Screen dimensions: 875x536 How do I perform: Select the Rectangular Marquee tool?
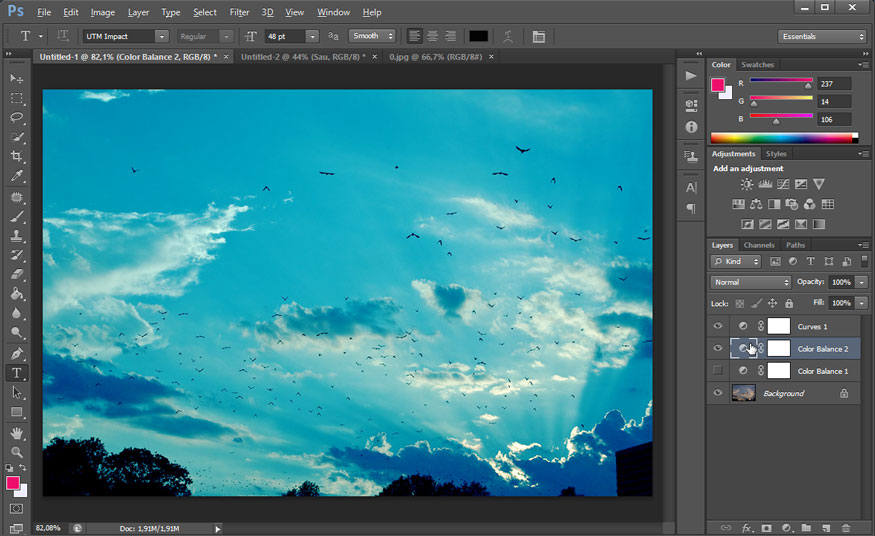click(17, 98)
